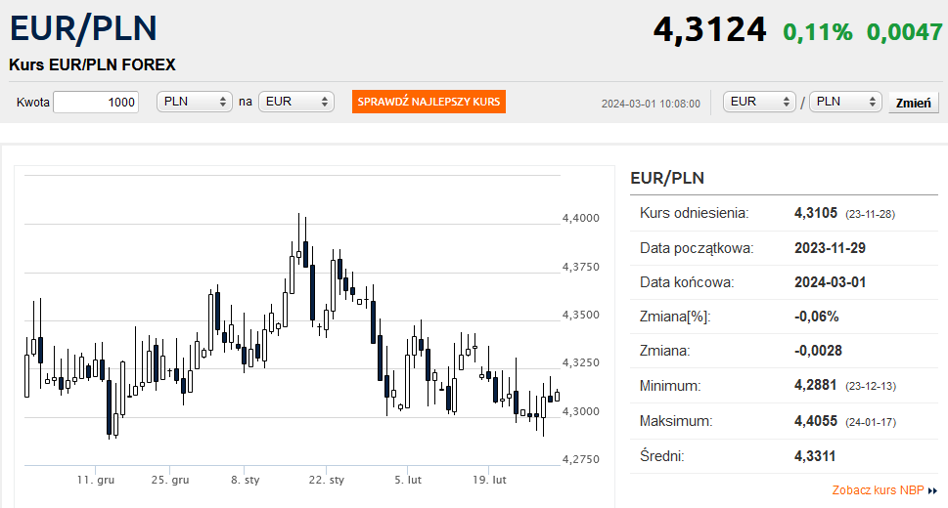Image resolution: width=948 pixels, height=508 pixels.
Task: Click the 4,4000 price axis label
Action: [x=581, y=218]
